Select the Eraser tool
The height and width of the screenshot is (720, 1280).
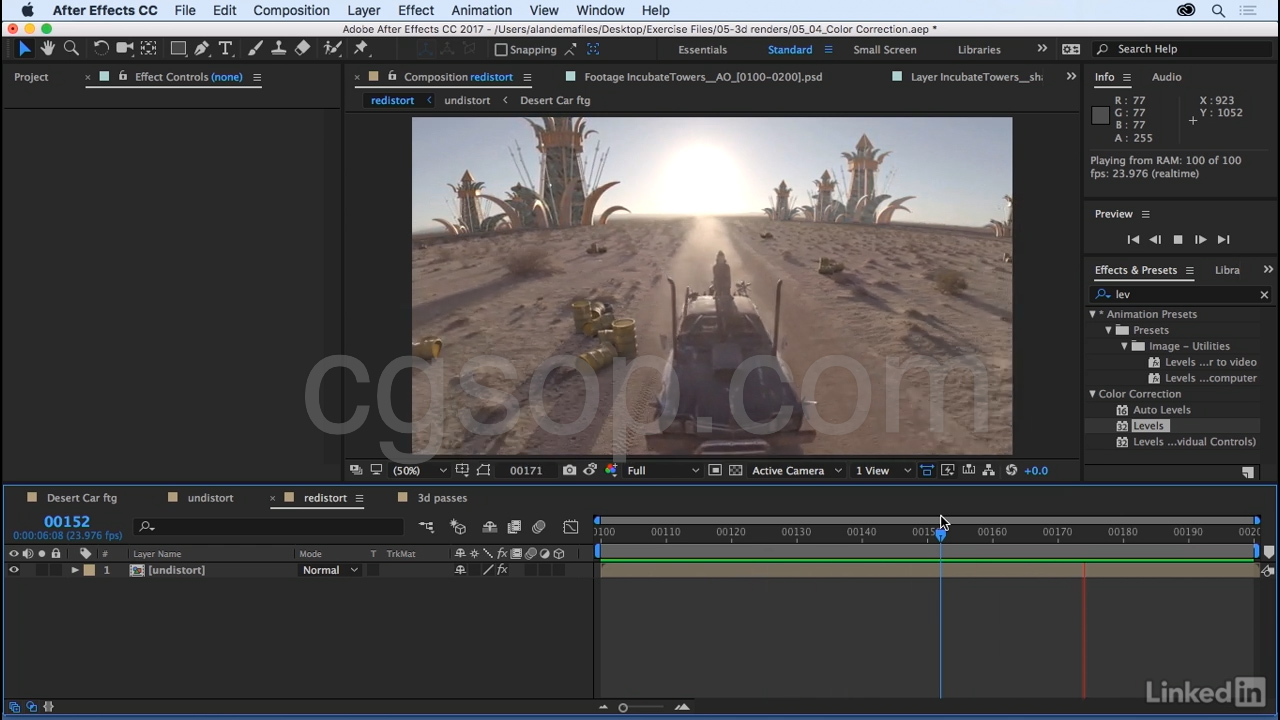(302, 48)
